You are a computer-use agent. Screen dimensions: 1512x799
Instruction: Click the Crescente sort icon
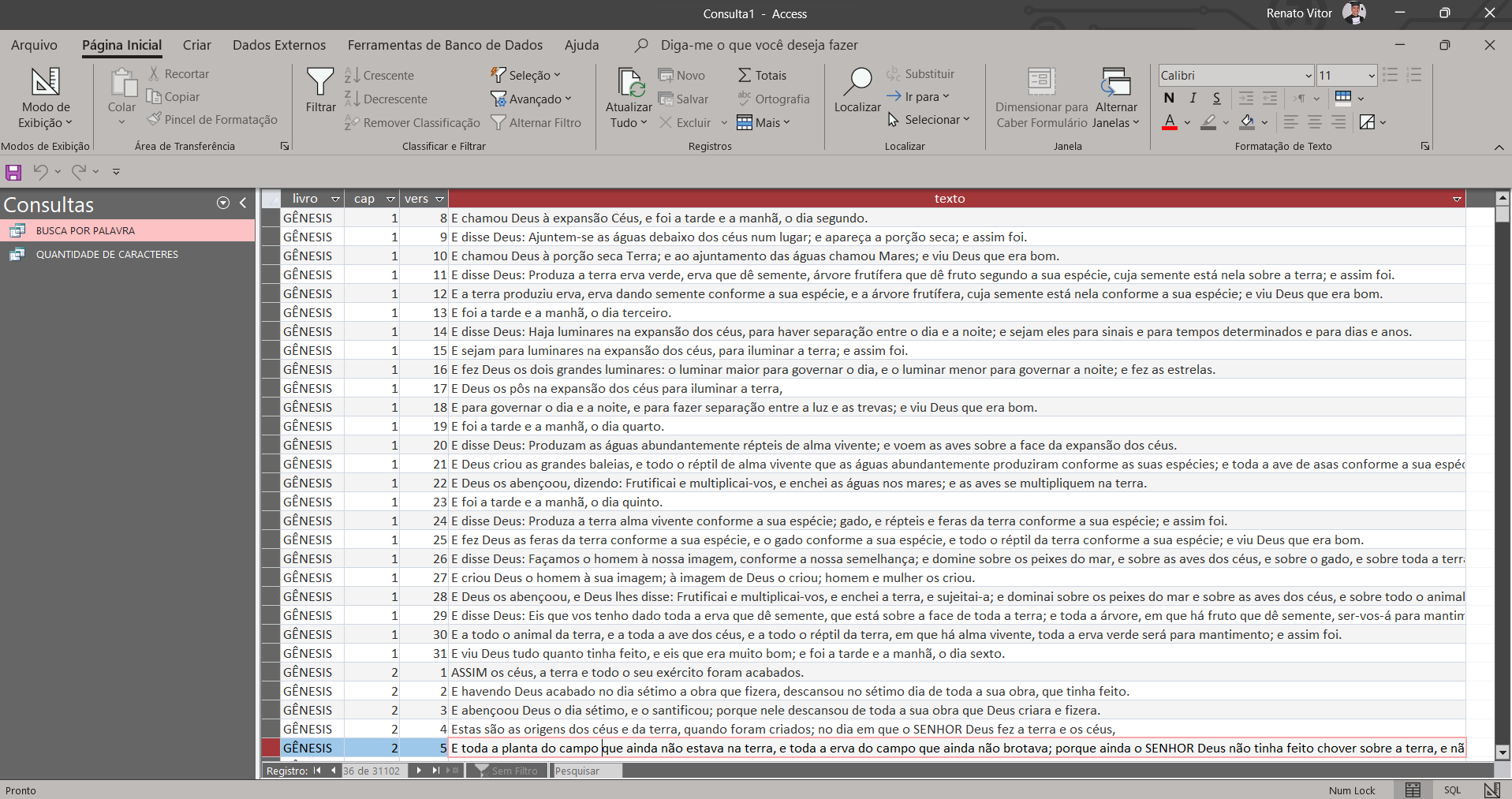[353, 75]
